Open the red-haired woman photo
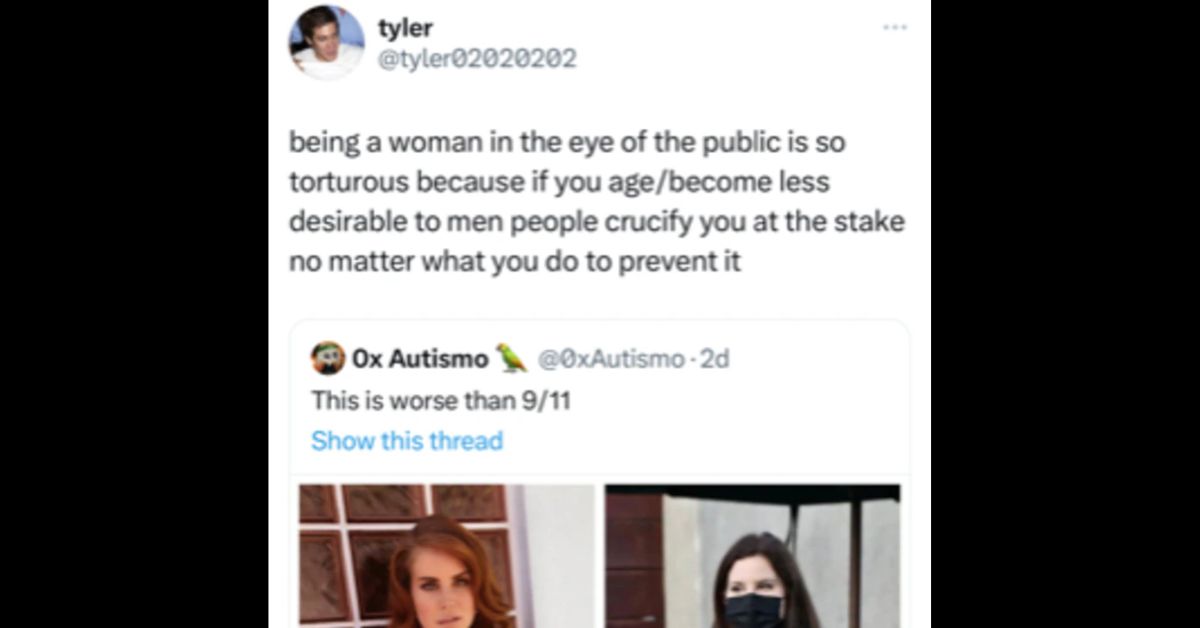 point(447,556)
